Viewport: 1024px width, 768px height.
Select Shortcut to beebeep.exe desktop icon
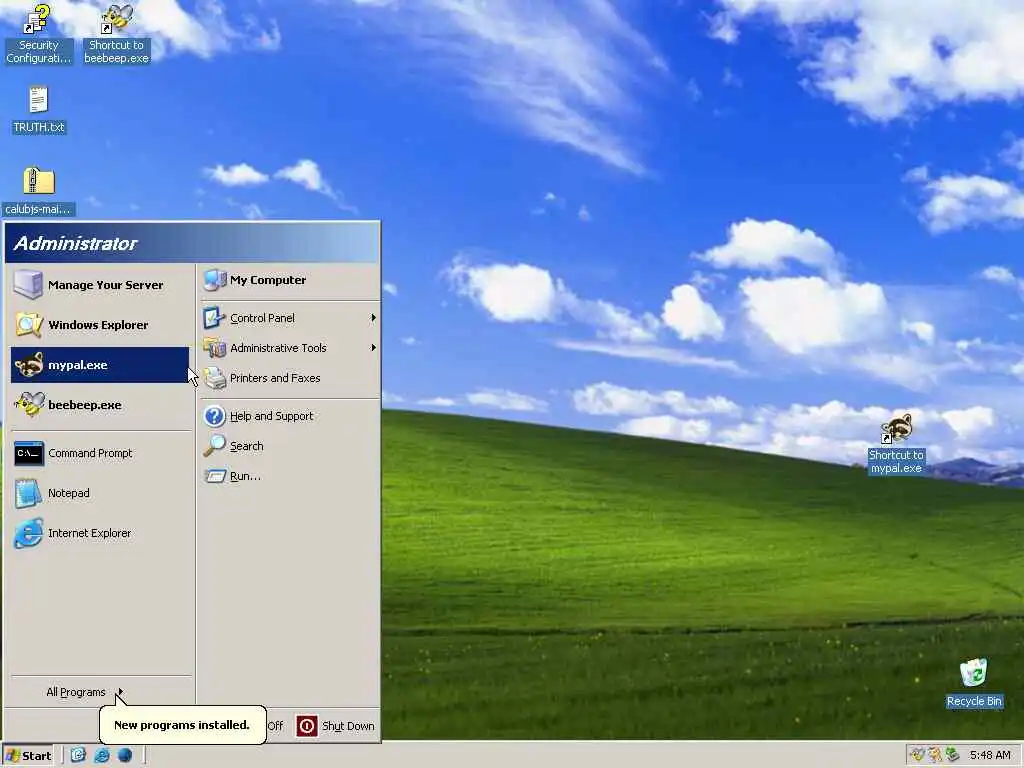pyautogui.click(x=116, y=34)
